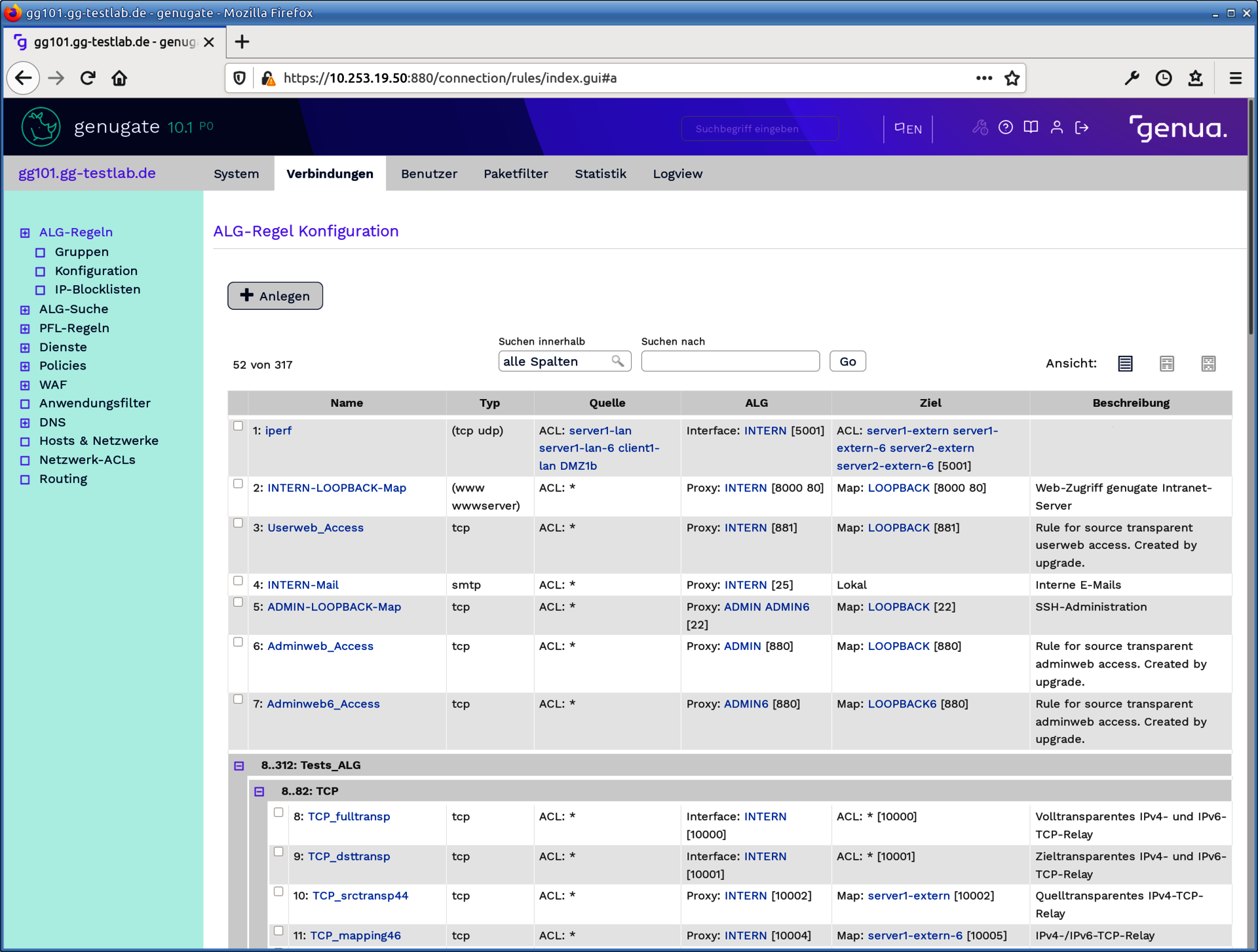Open the Paketfilter tab

(516, 174)
